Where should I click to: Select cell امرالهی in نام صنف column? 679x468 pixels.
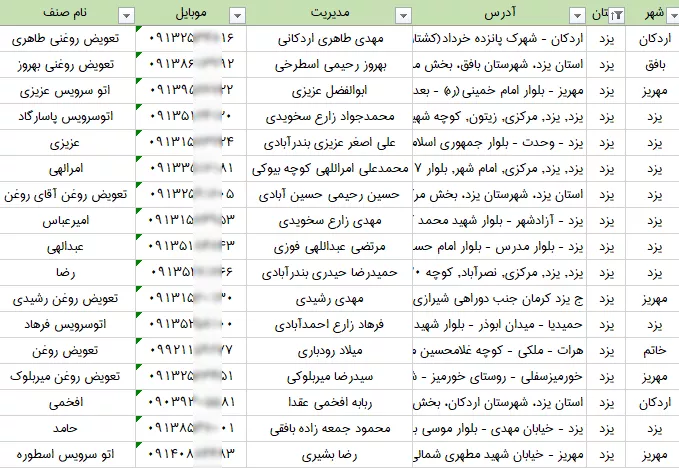pos(68,169)
